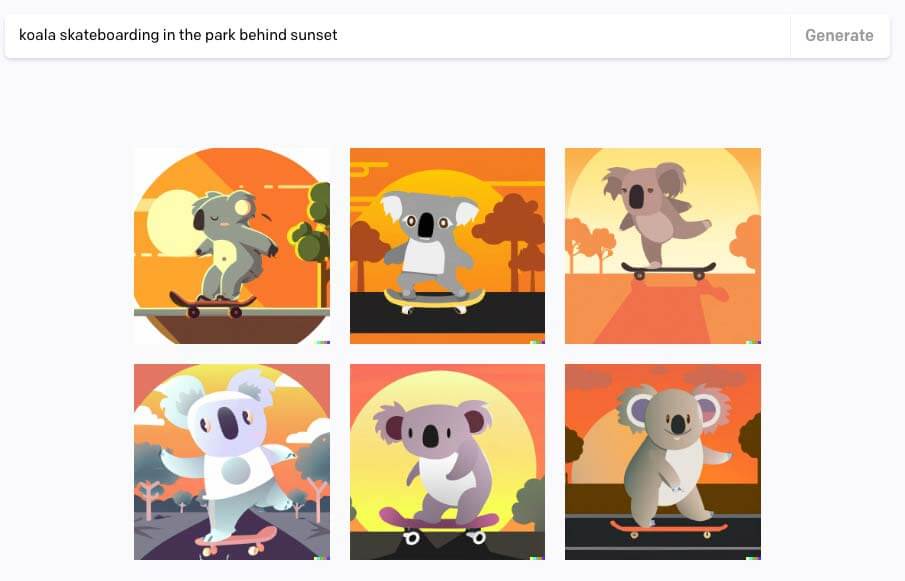Open the koala on yellow skateboard image
Screen dimensions: 905x581
(x=447, y=246)
